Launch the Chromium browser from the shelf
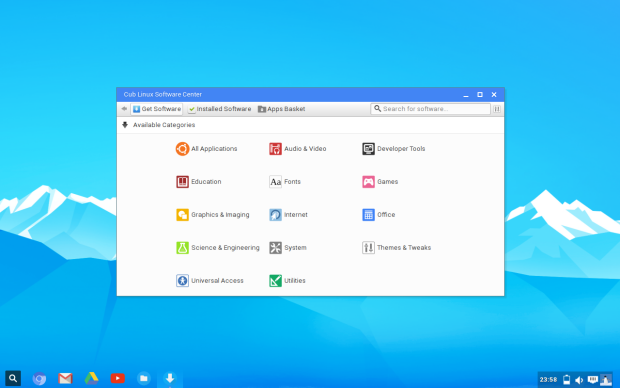This screenshot has width=620, height=388. coord(39,379)
